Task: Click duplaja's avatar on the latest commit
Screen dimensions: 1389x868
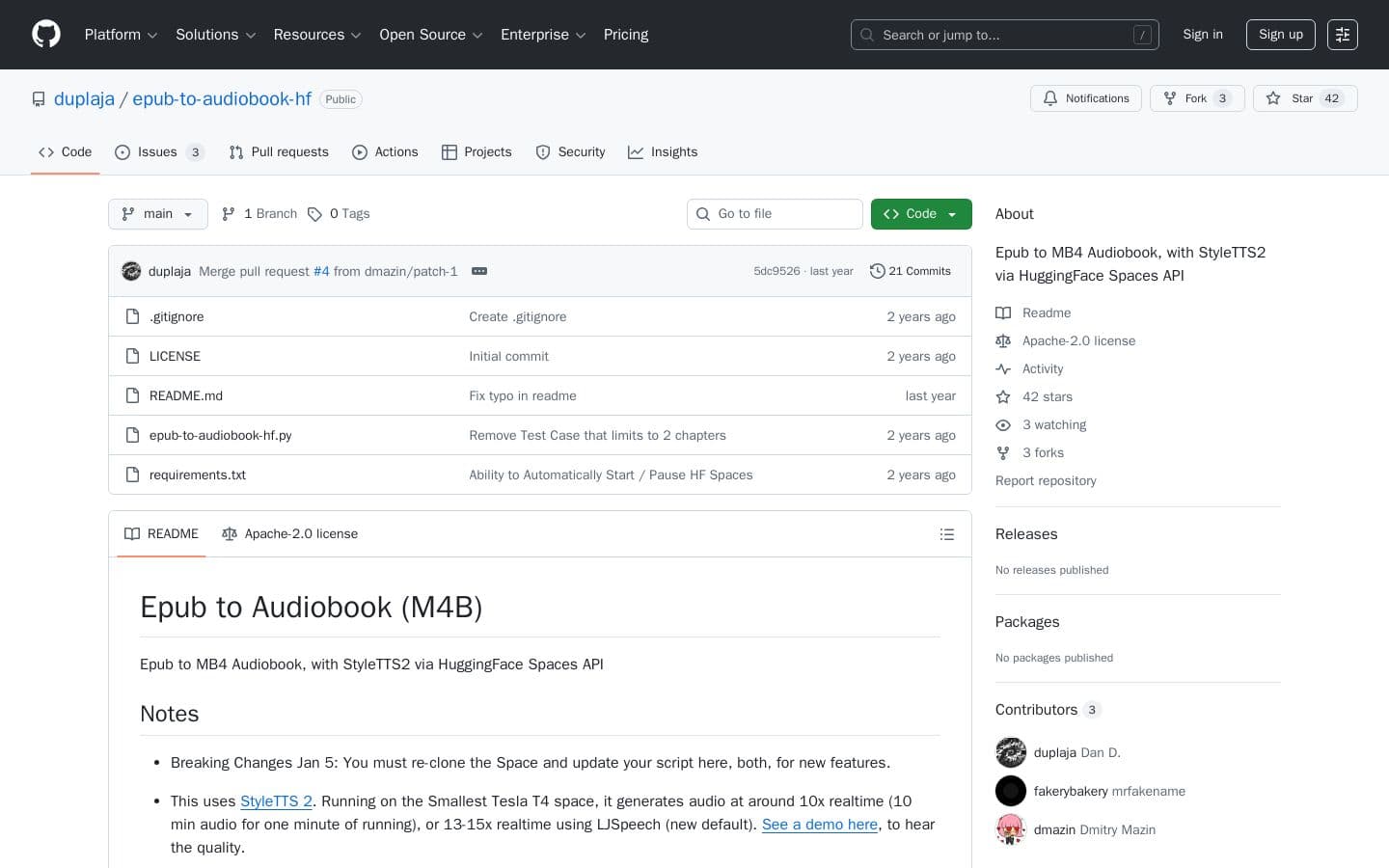Action: click(x=131, y=271)
